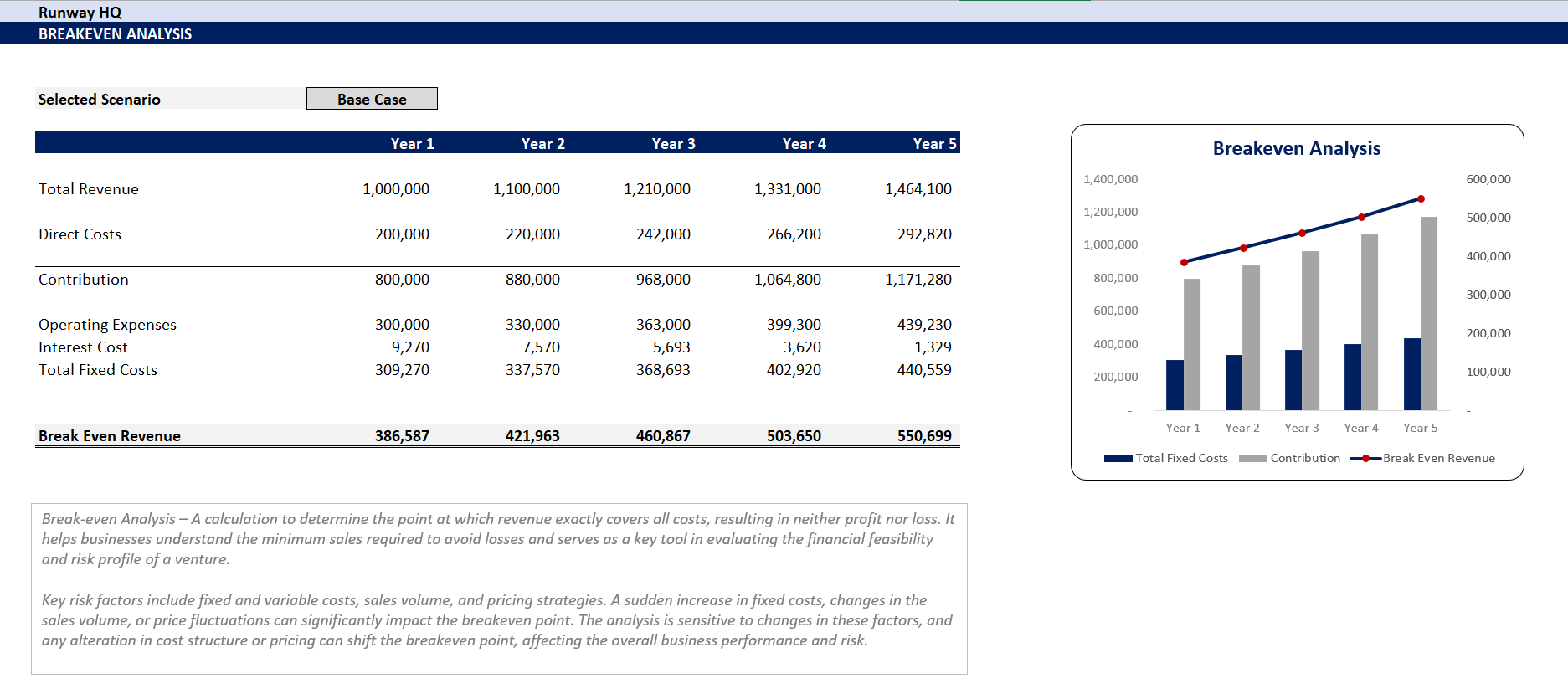The height and width of the screenshot is (694, 1568).
Task: Click the Year 5 red break-even line point
Action: pyautogui.click(x=1421, y=199)
